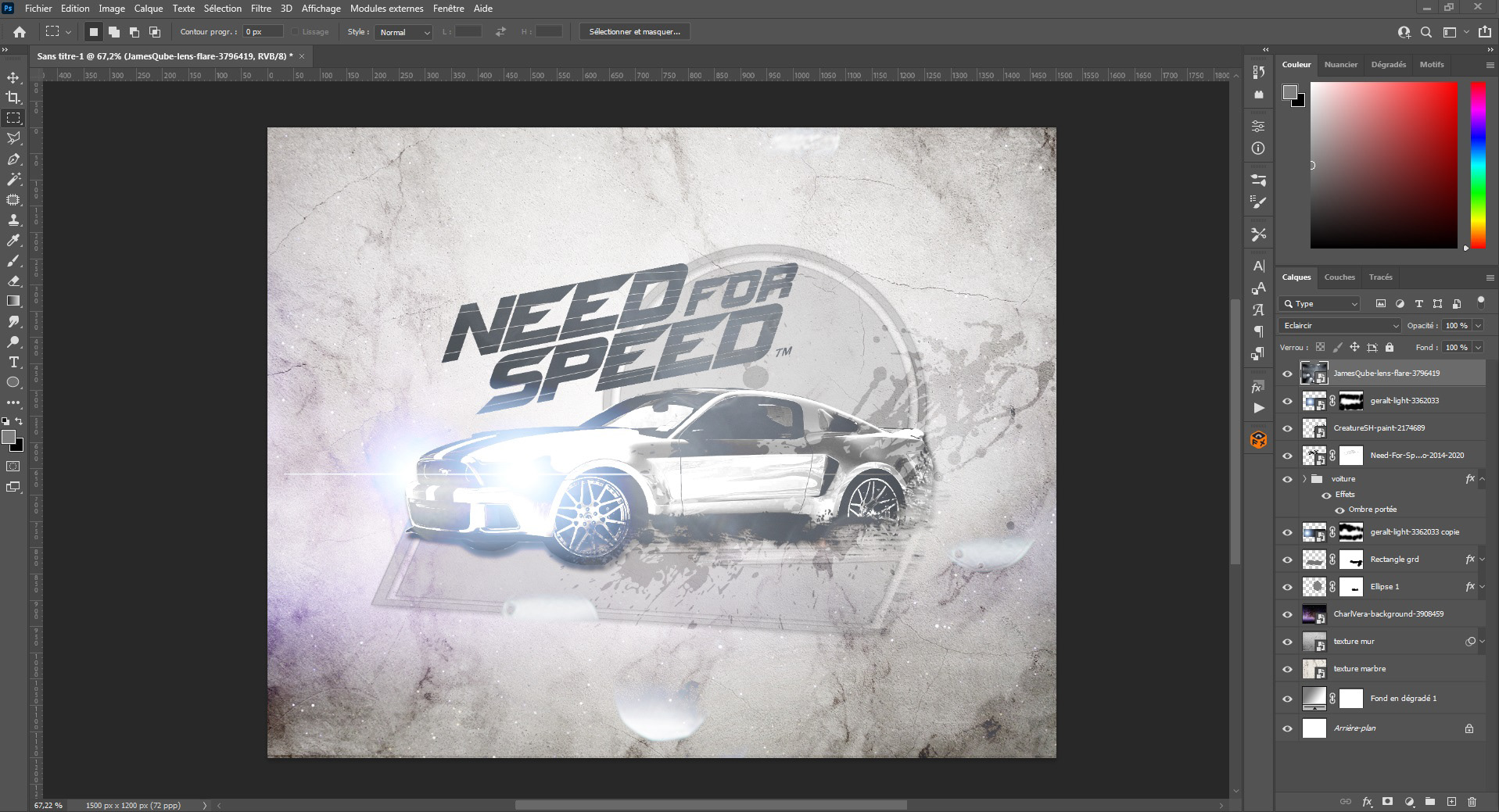
Task: Click Add to selection mode icon
Action: coord(114,32)
